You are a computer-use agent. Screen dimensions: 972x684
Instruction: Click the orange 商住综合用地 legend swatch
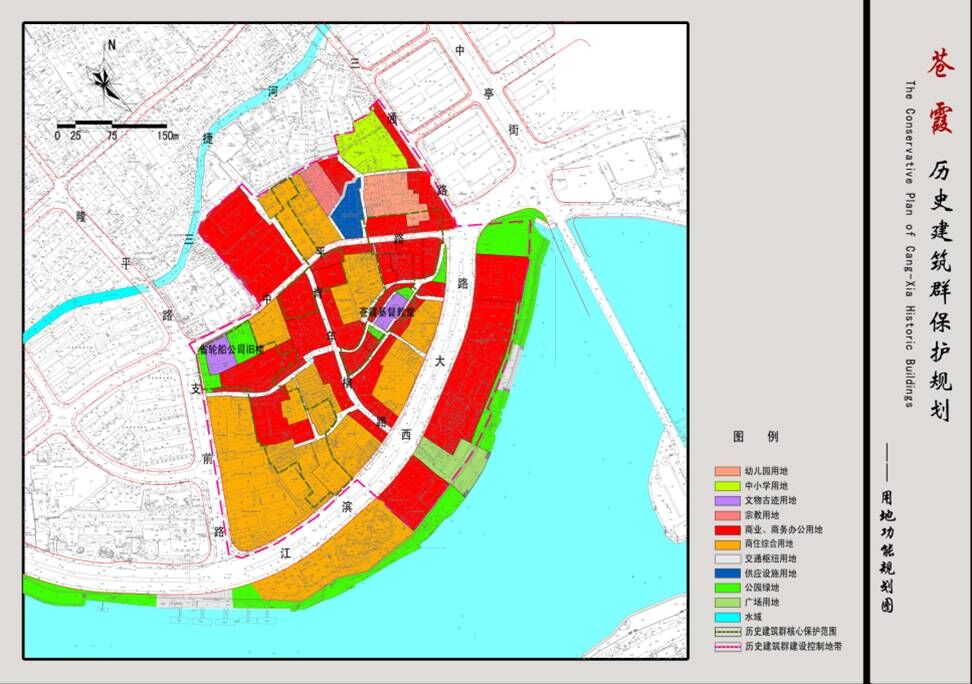[726, 544]
